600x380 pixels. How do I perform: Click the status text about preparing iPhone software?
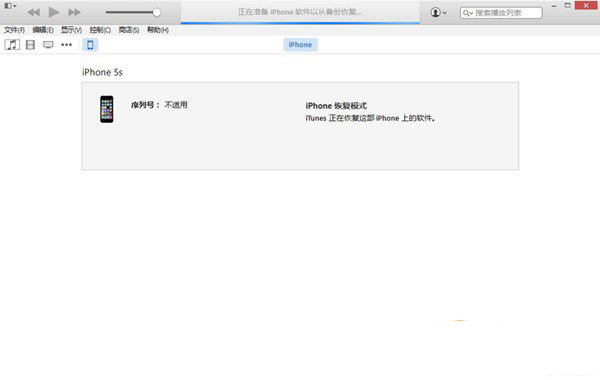[x=300, y=12]
